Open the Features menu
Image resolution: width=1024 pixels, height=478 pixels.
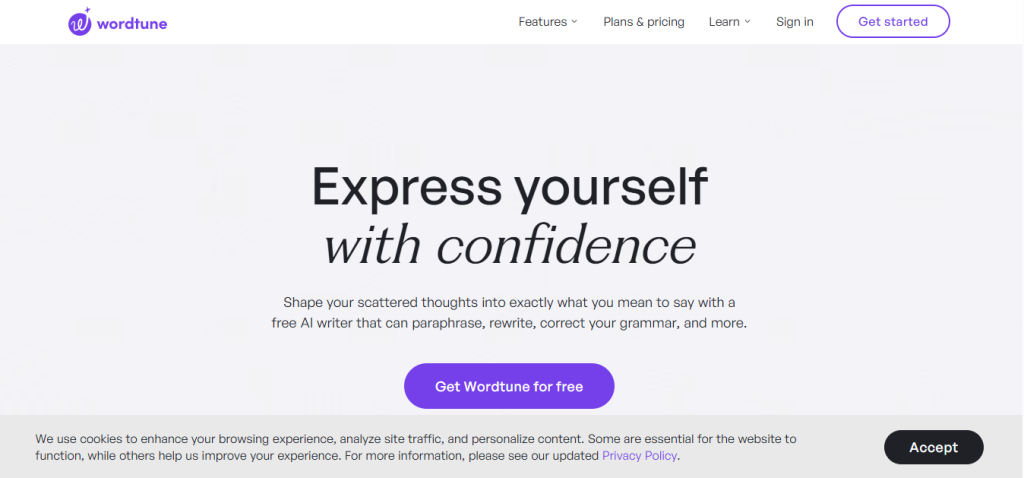[543, 22]
